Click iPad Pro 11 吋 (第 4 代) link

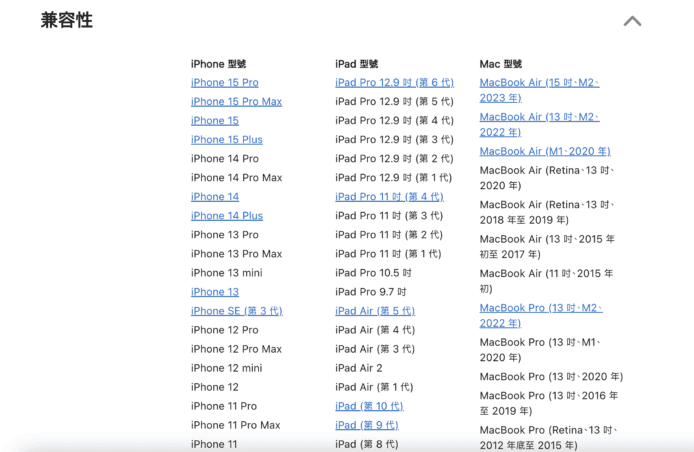(389, 197)
